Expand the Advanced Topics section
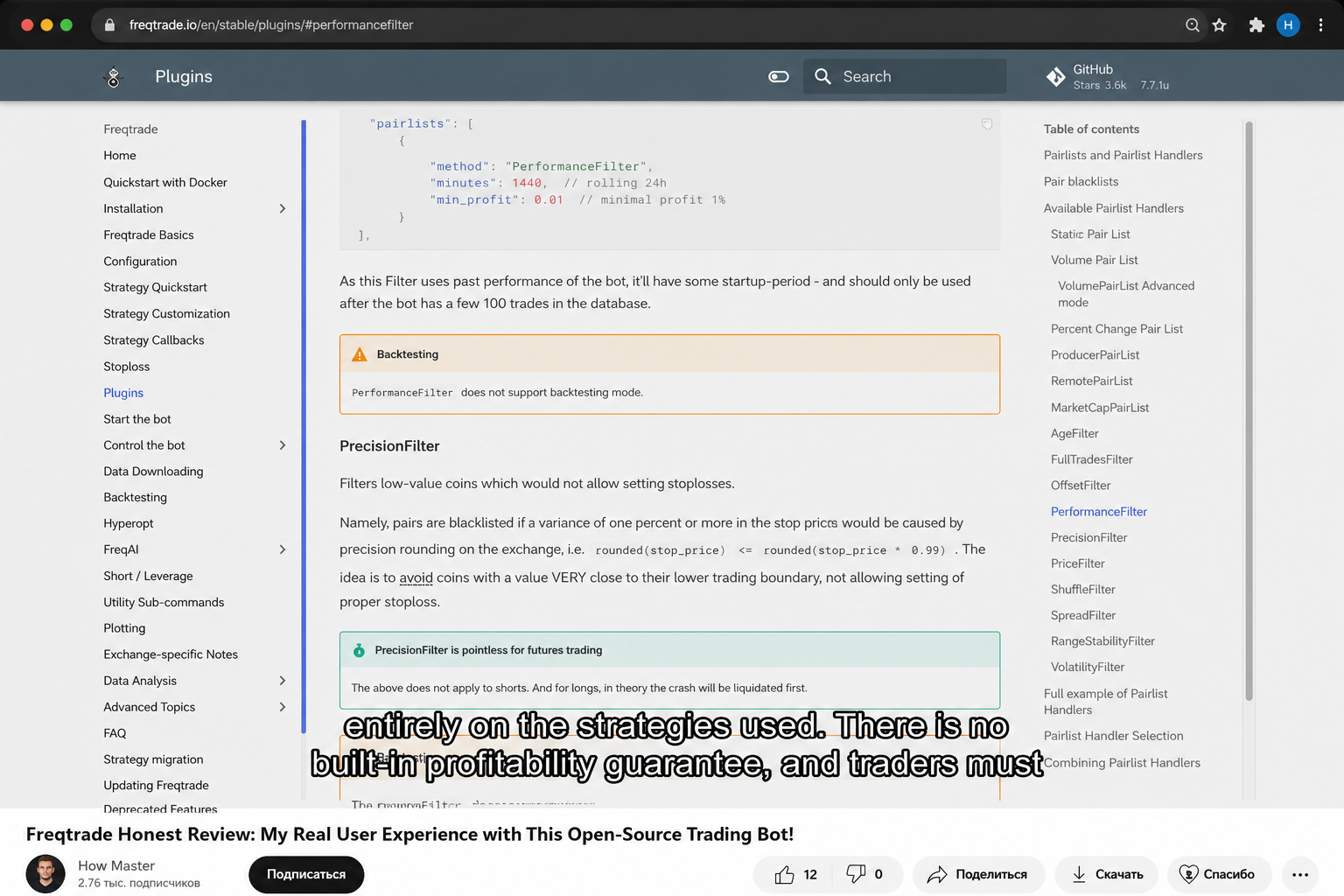Image resolution: width=1344 pixels, height=896 pixels. coord(282,707)
